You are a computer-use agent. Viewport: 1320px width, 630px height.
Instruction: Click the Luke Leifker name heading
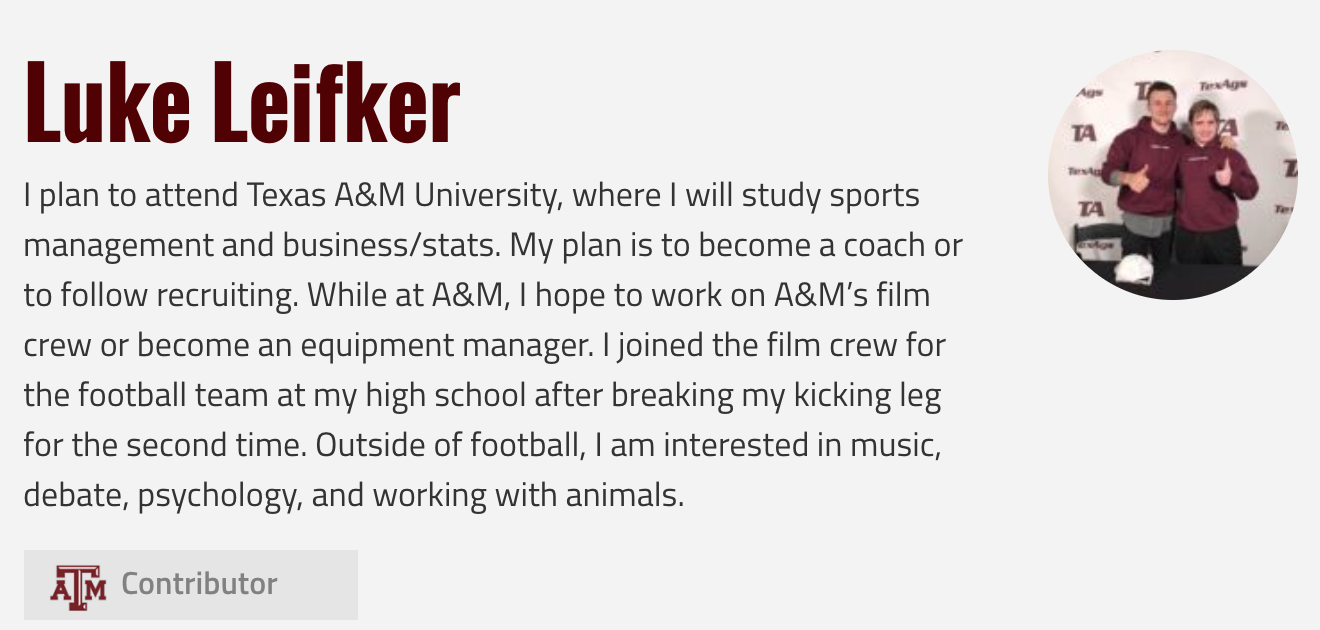coord(241,104)
